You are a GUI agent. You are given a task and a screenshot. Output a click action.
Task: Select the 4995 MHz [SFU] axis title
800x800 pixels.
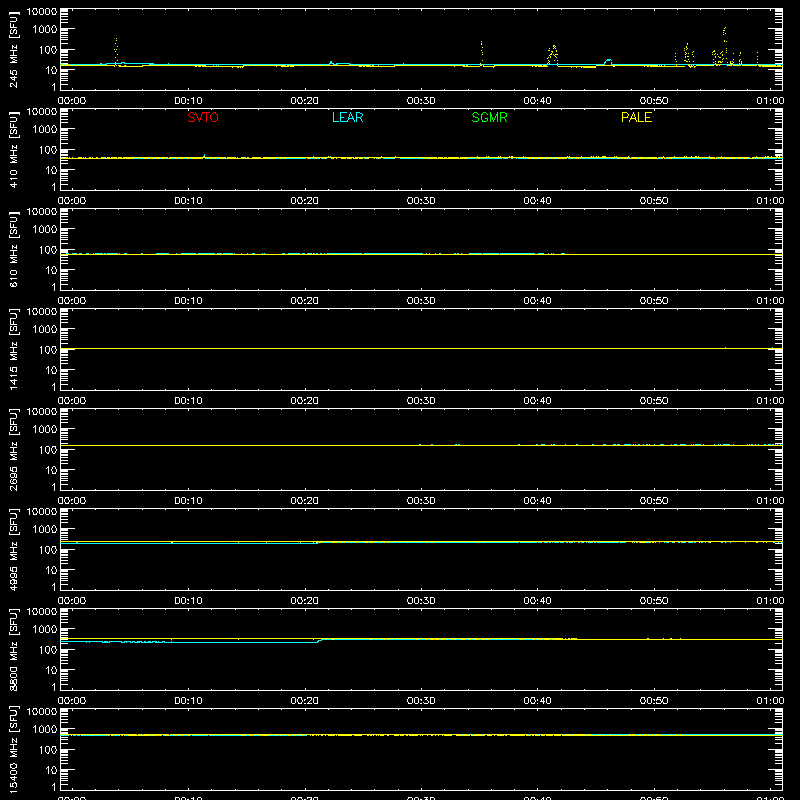click(14, 549)
